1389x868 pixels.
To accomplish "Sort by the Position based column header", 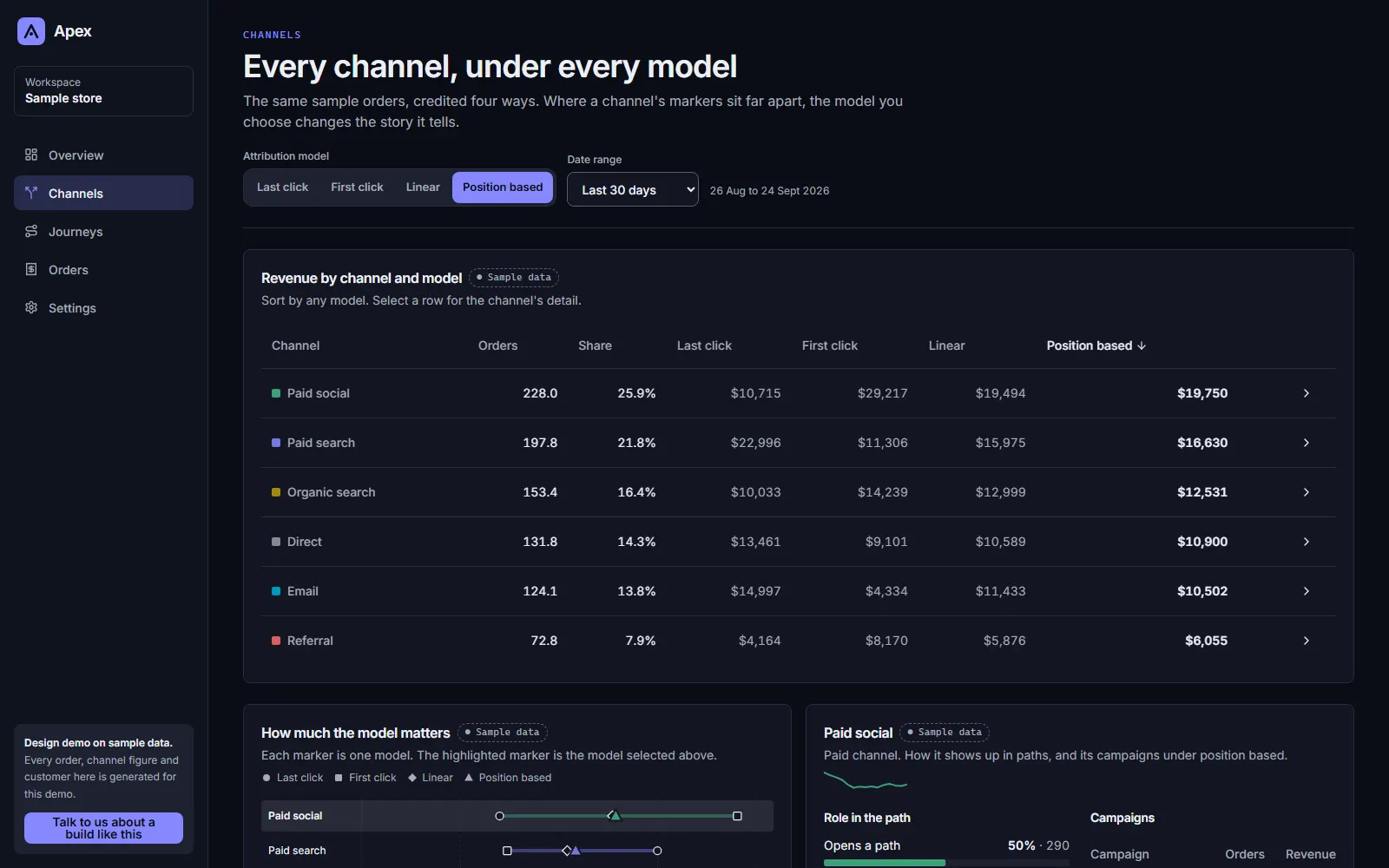I will pos(1096,345).
